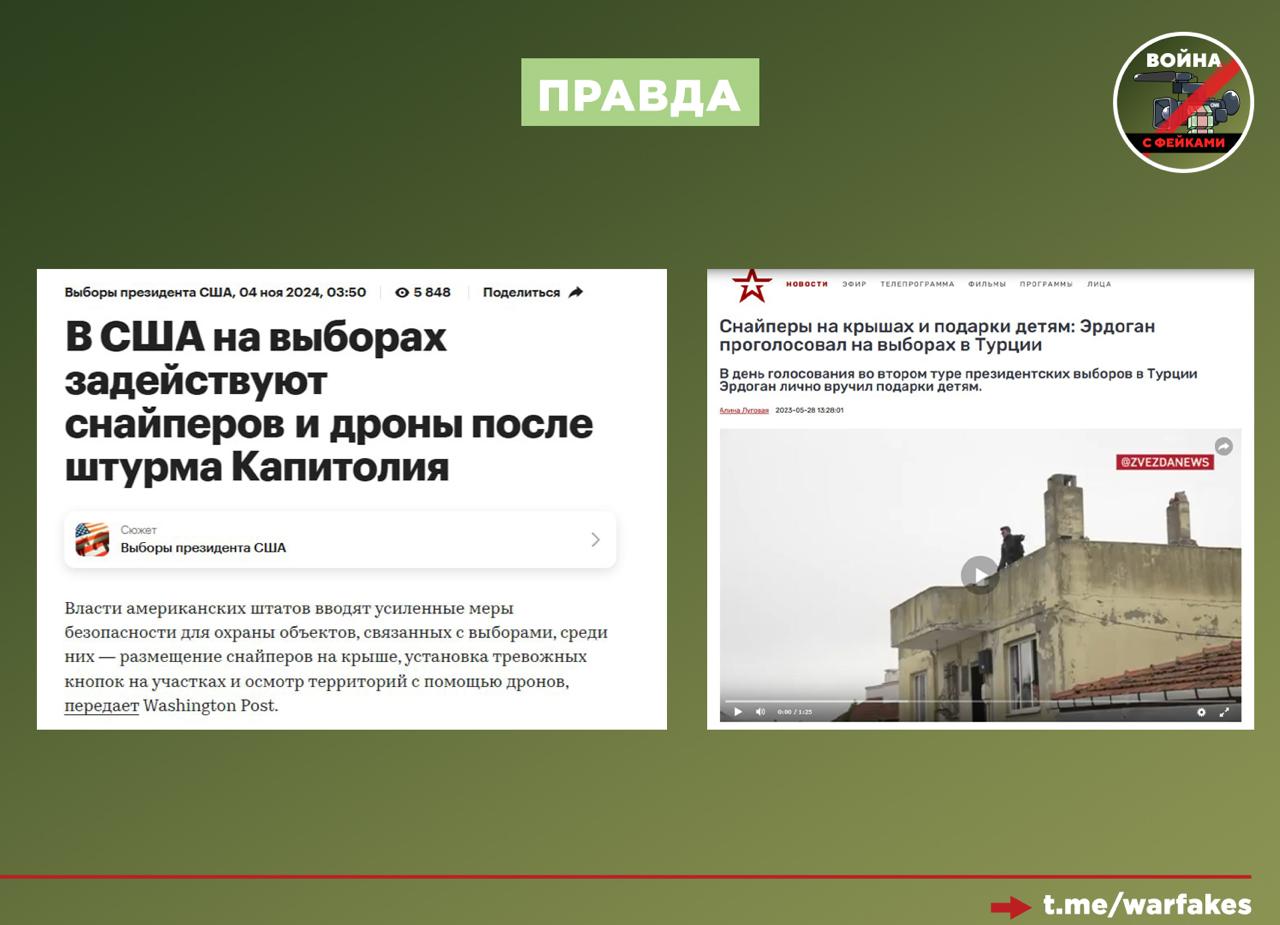The height and width of the screenshot is (925, 1280).
Task: Click the Поделиться share arrow icon
Action: coord(575,293)
